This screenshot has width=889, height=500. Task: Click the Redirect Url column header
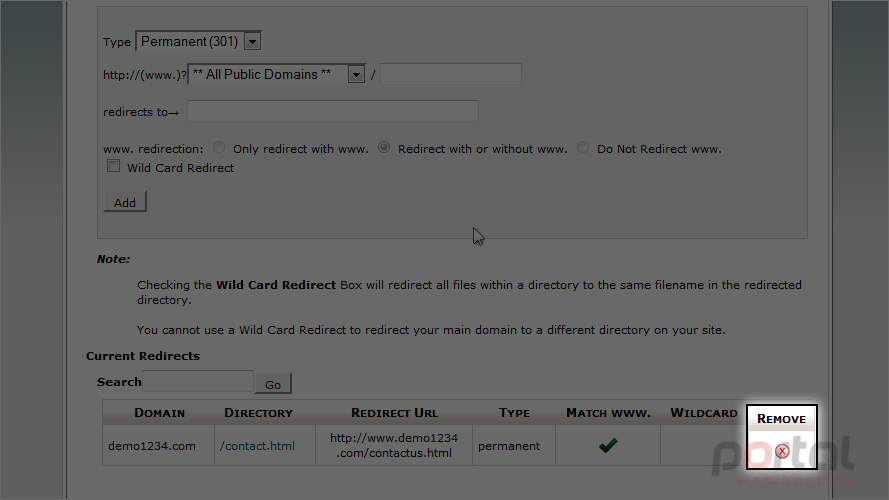(x=394, y=413)
